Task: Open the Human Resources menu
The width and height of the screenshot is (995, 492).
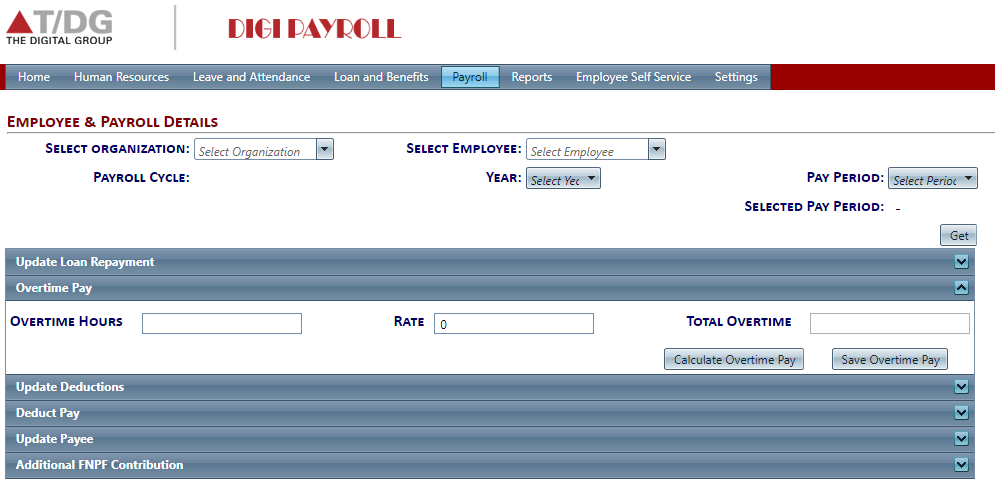Action: (x=121, y=77)
